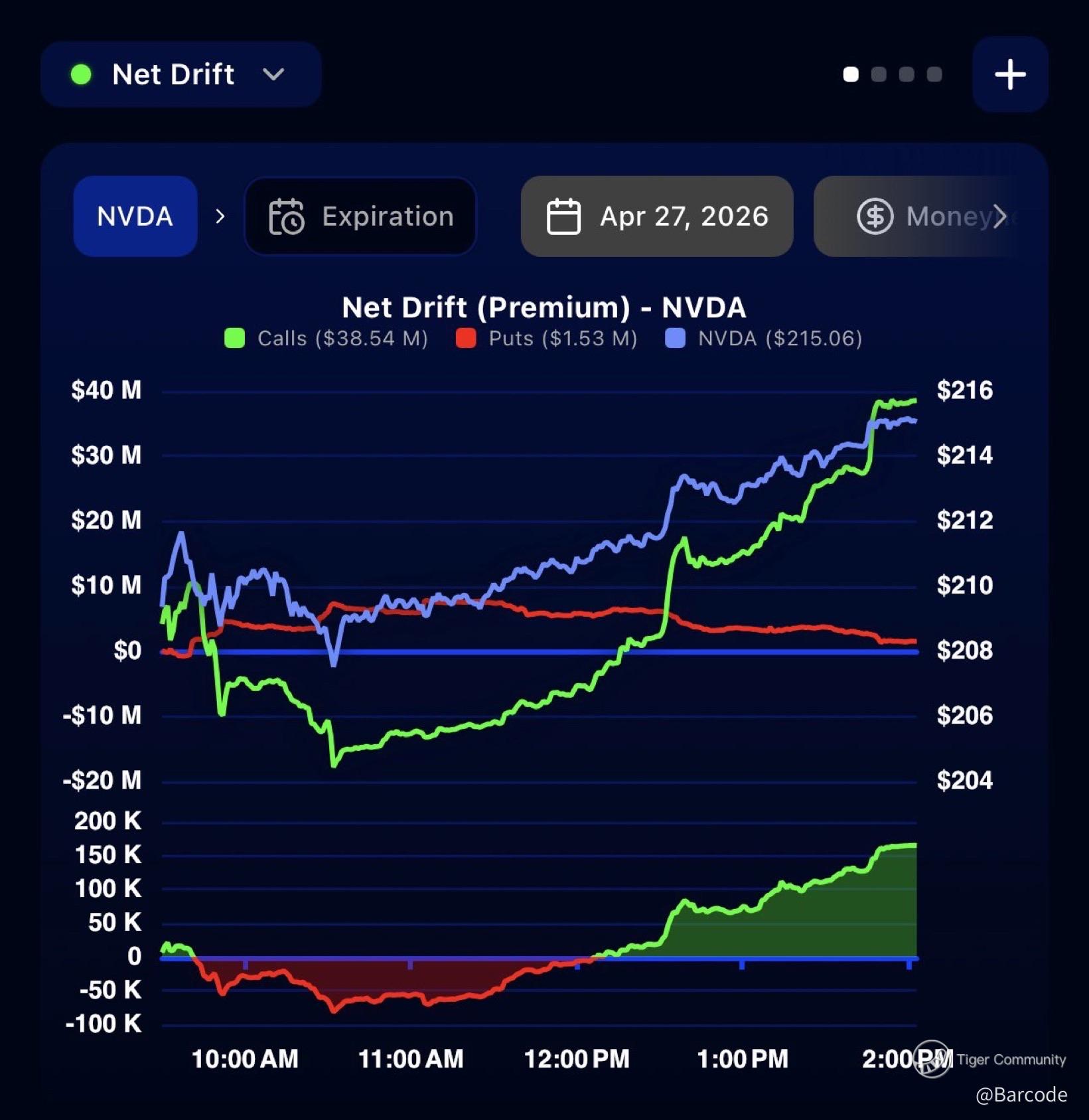
Task: Click the $212 right price axis label
Action: (965, 520)
